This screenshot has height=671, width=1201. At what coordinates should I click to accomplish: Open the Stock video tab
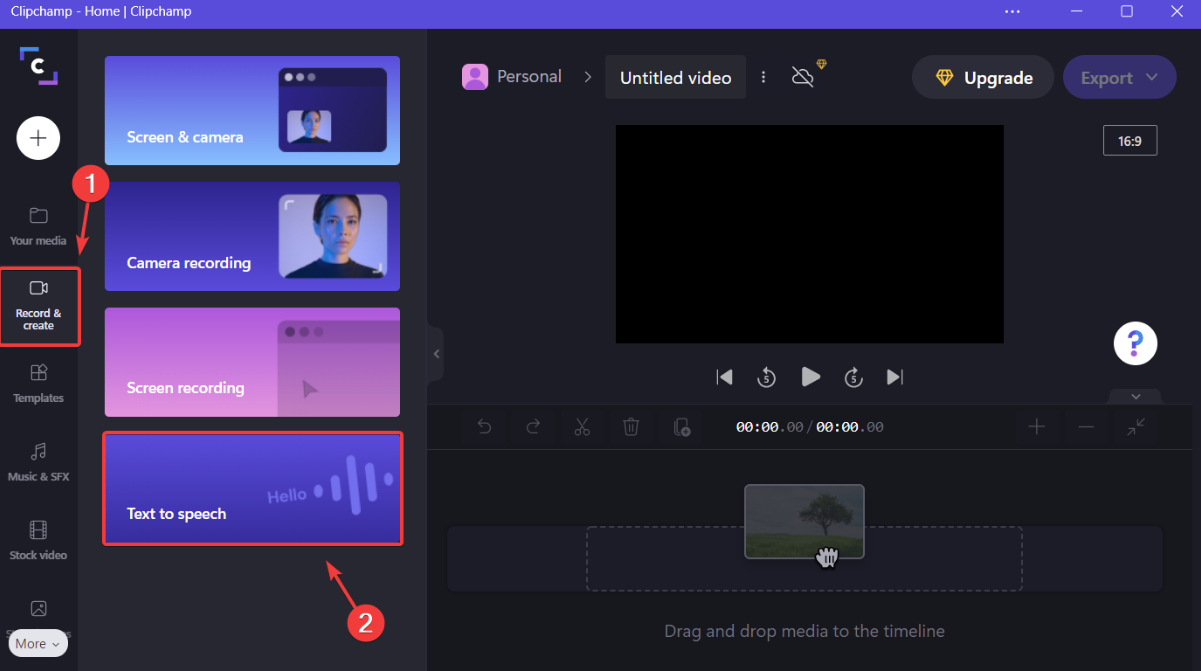pos(38,540)
